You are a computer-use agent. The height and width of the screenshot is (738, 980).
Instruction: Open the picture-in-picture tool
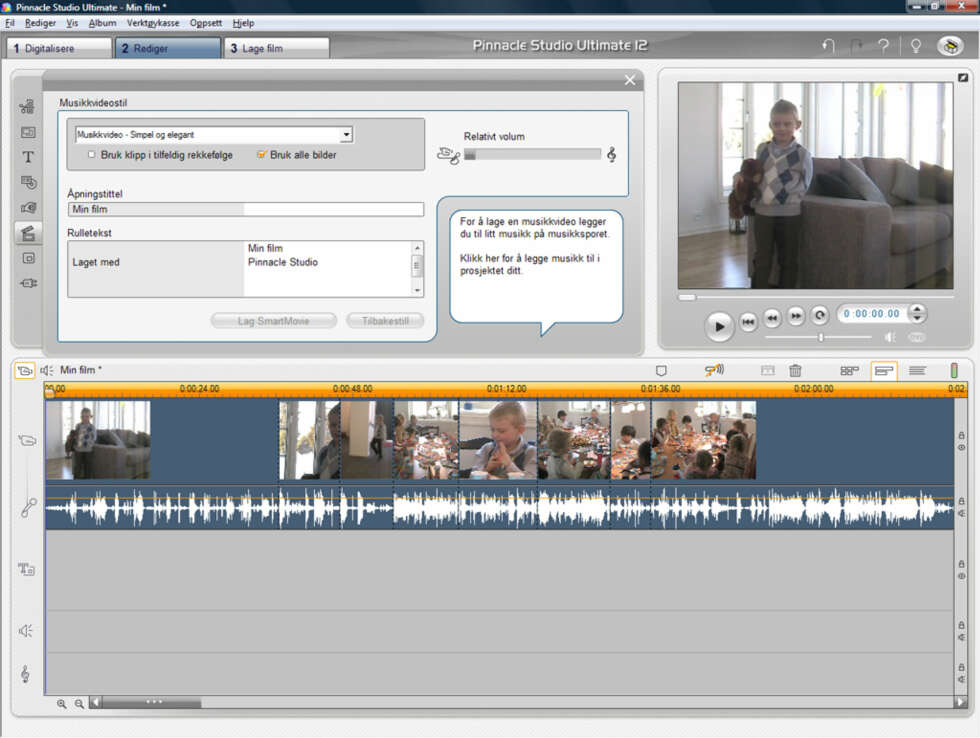tap(28, 258)
